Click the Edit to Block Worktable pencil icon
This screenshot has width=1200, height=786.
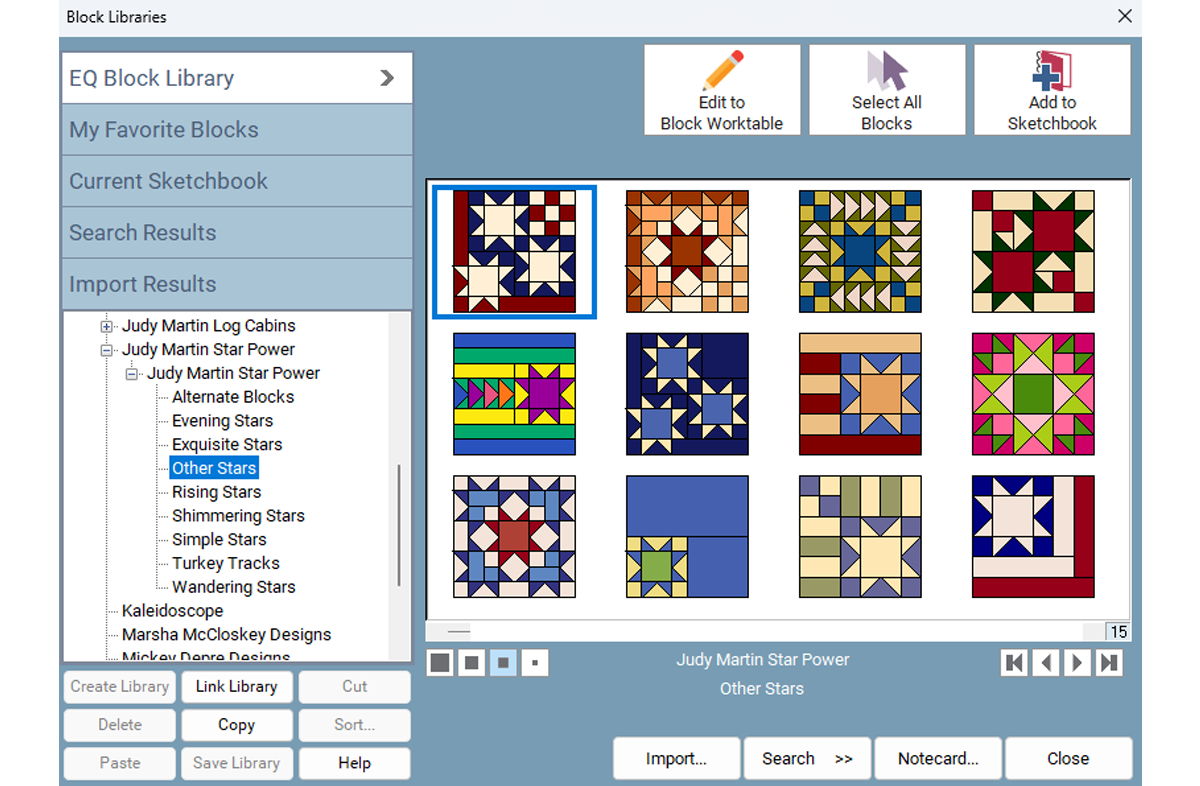coord(721,71)
